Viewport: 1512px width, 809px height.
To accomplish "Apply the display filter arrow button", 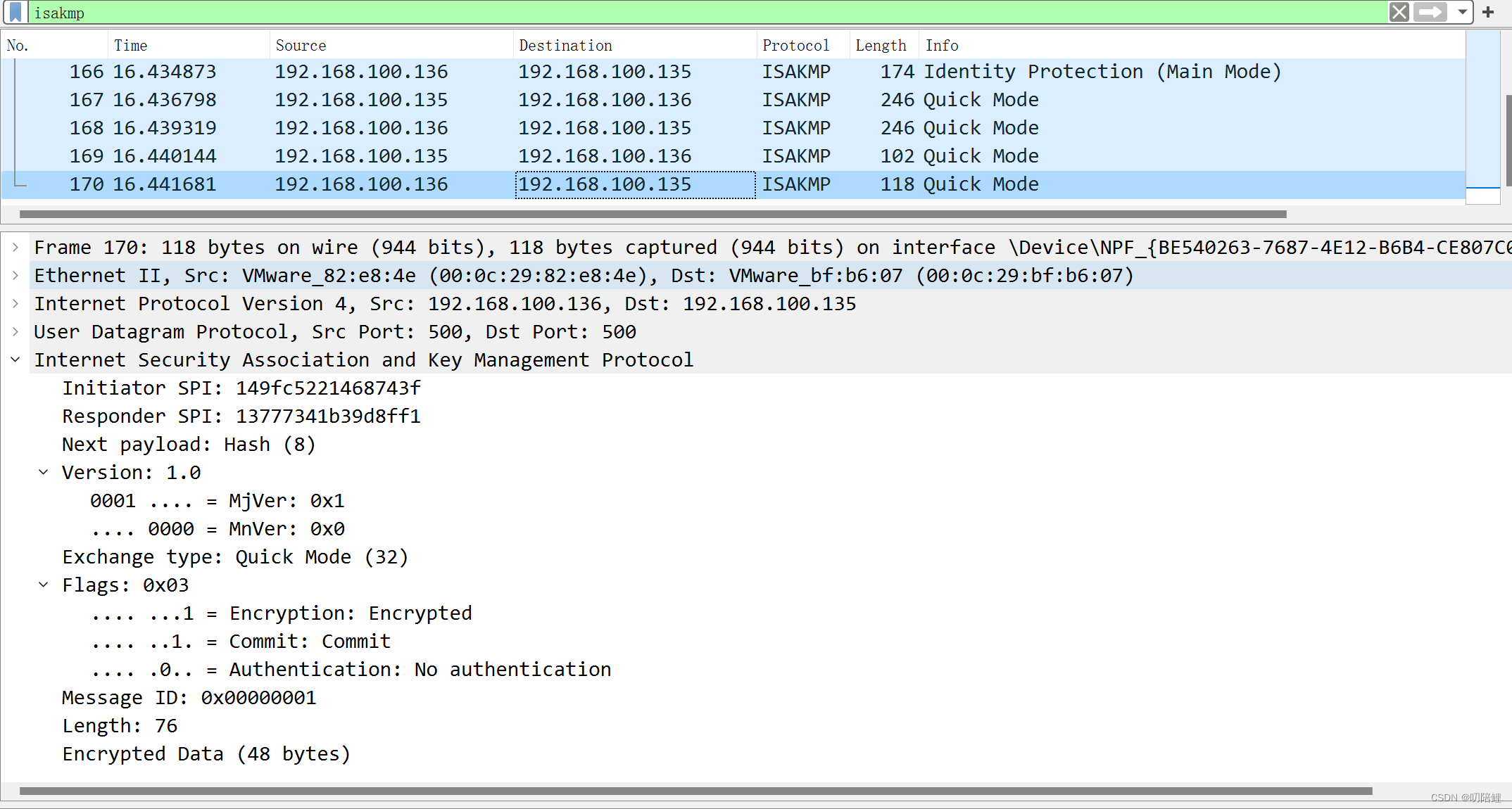I will [x=1431, y=12].
